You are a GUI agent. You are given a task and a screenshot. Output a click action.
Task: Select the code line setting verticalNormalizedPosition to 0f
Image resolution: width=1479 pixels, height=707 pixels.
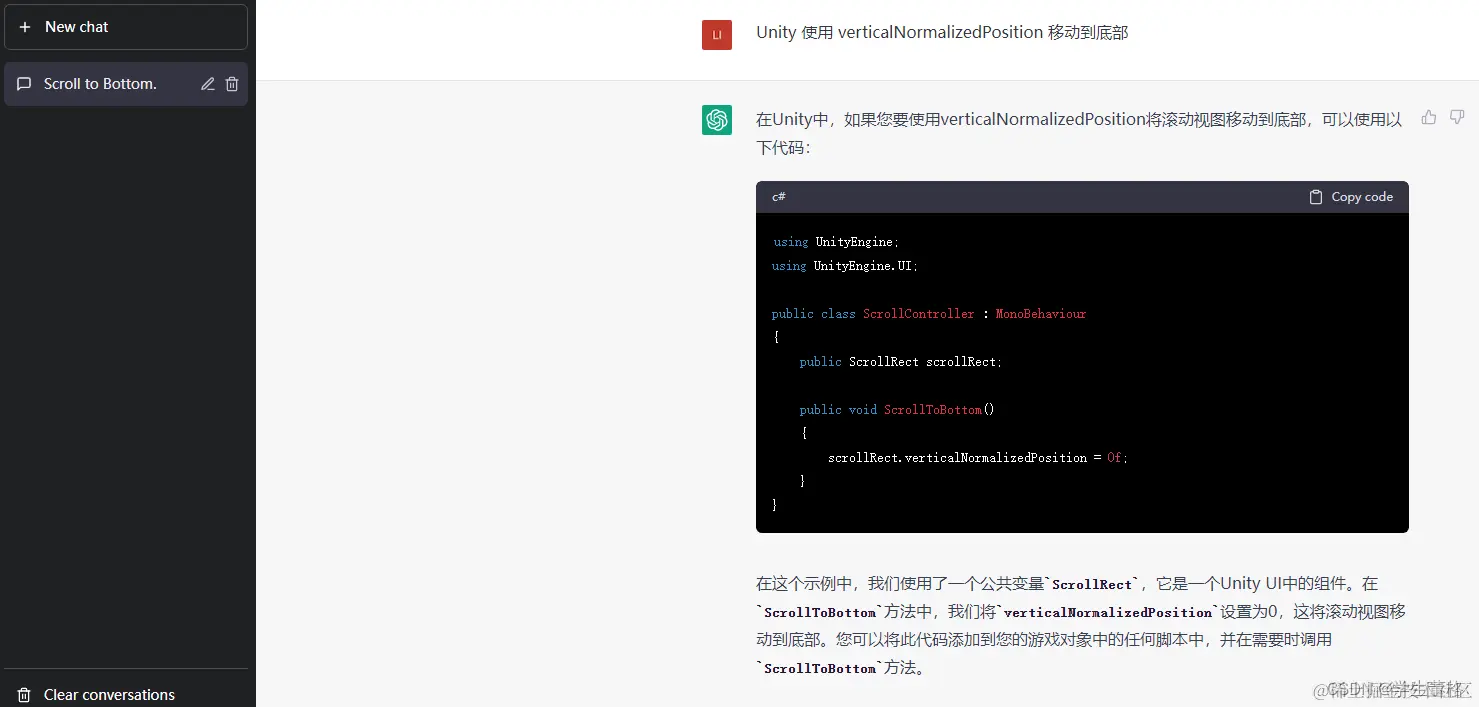click(978, 457)
